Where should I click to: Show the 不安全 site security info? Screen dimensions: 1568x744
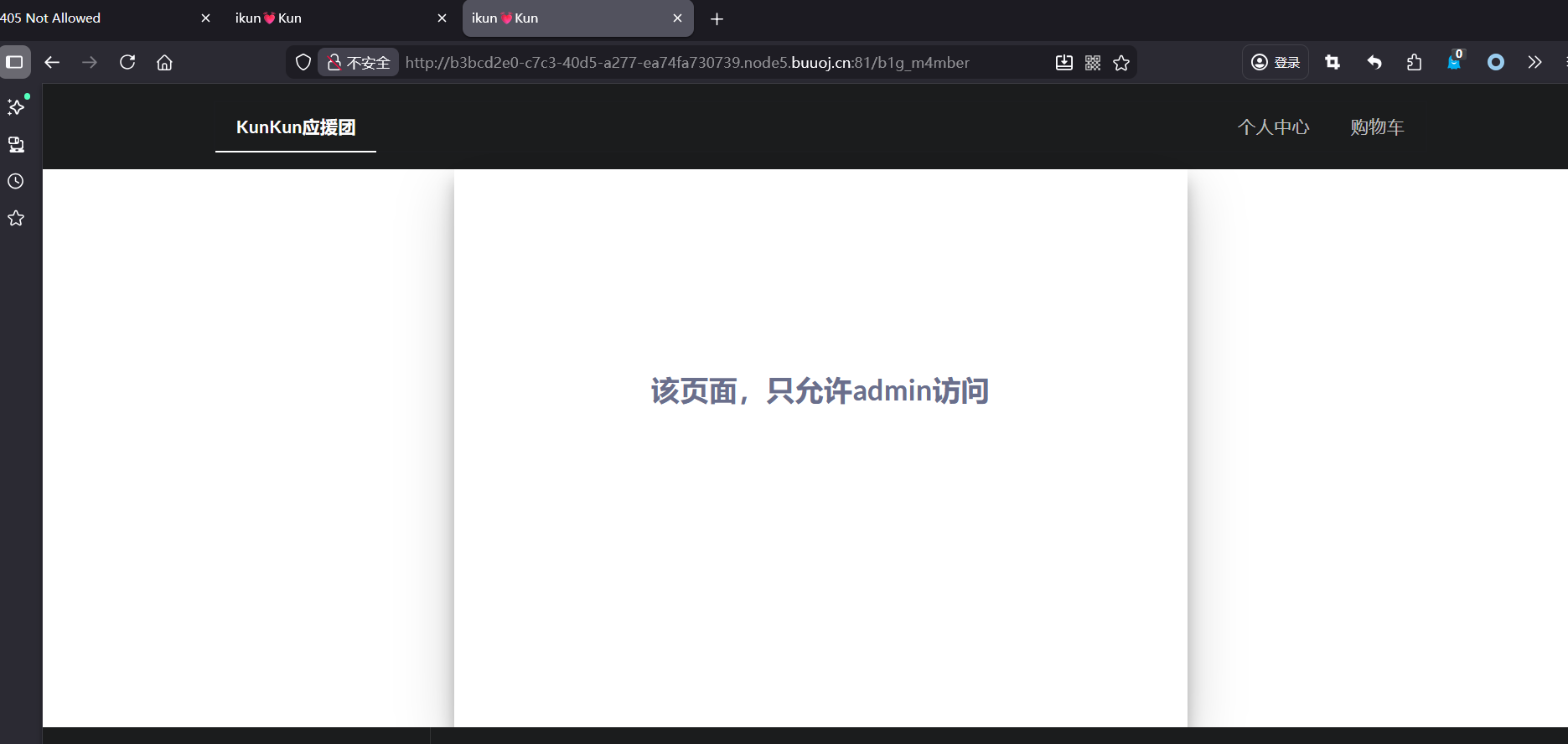359,62
